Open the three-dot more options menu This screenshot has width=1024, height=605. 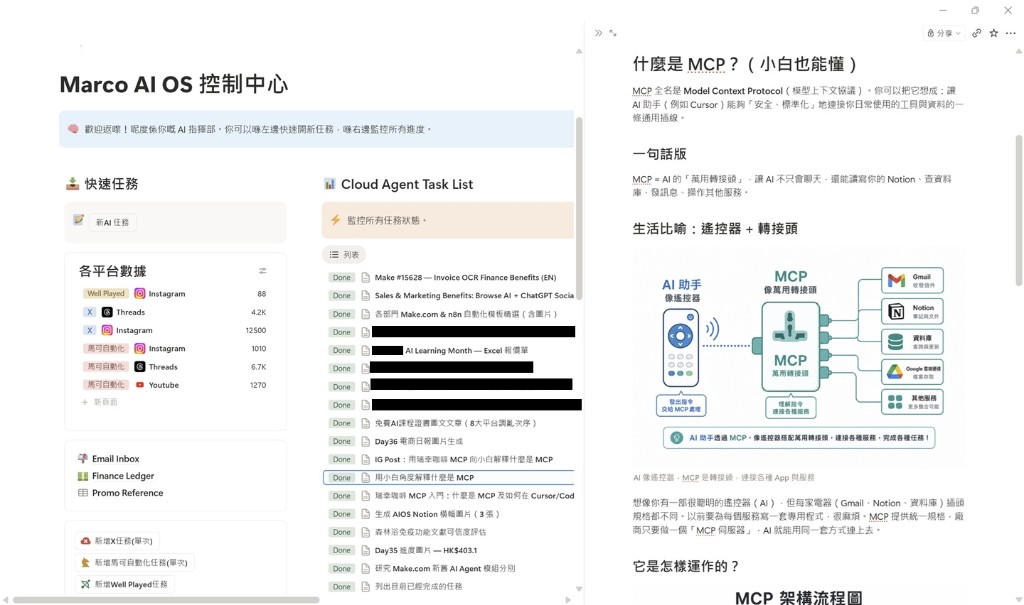pyautogui.click(x=1010, y=33)
